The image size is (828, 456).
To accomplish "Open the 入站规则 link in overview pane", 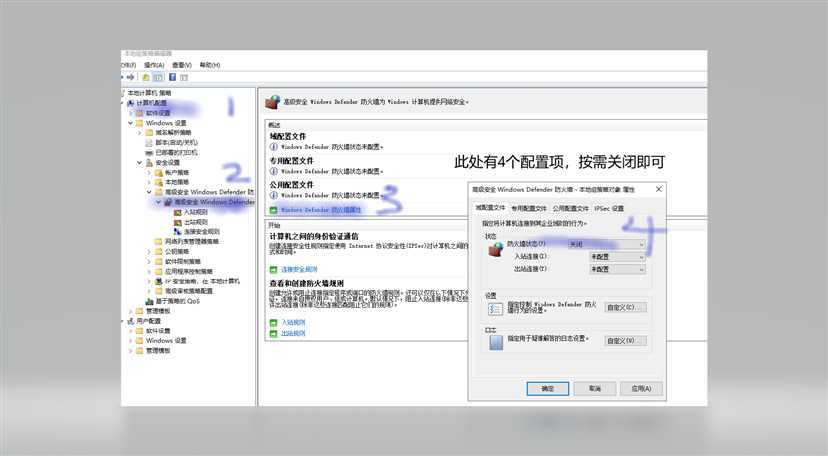I will pos(293,322).
